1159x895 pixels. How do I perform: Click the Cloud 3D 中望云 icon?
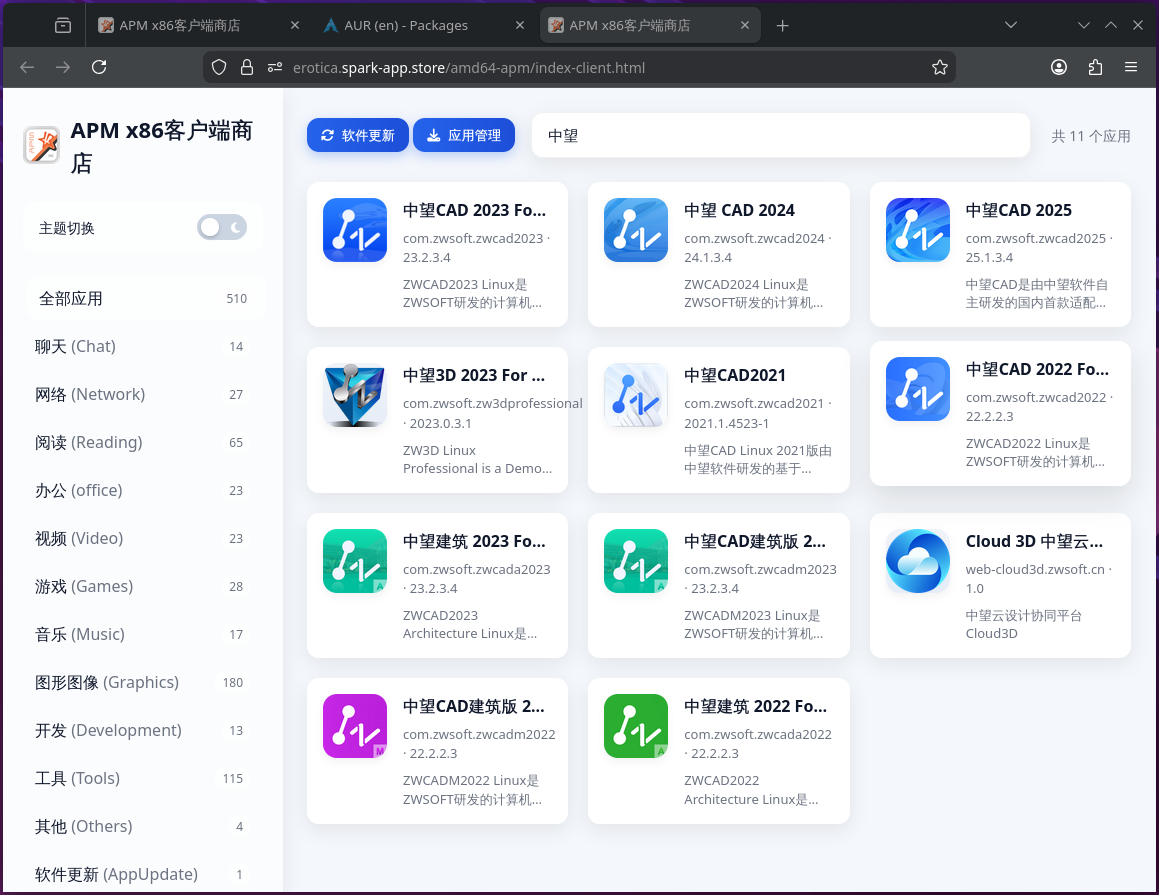[917, 561]
